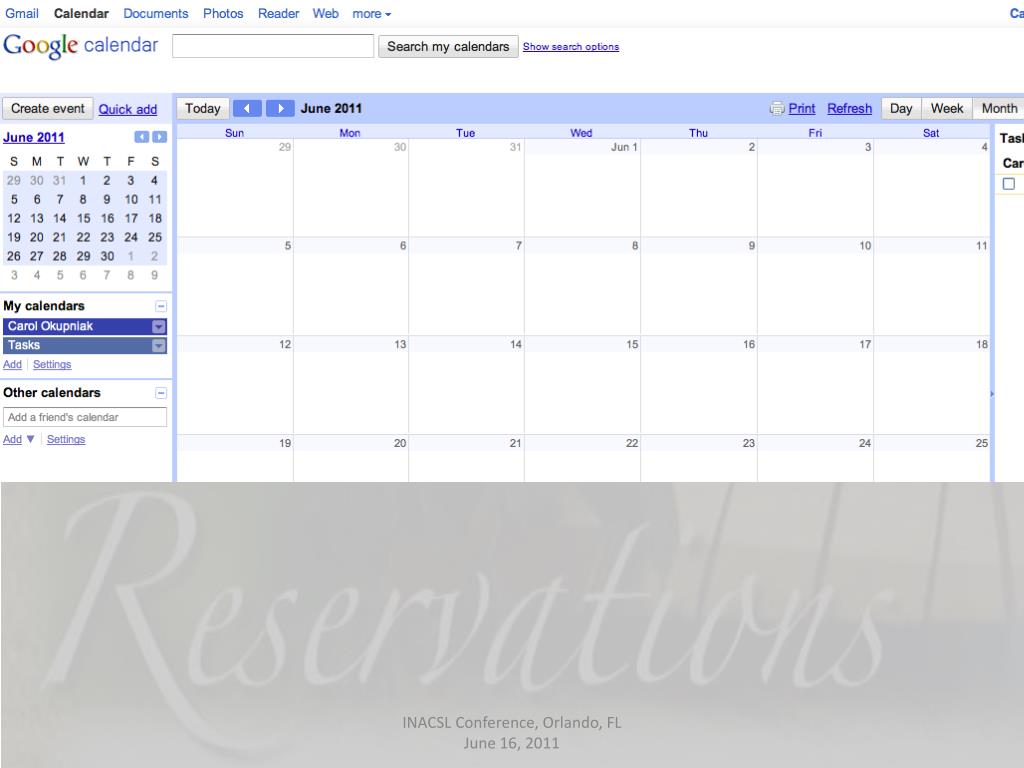Collapse the Other calendars section
Screen dimensions: 1024x768
tap(161, 393)
